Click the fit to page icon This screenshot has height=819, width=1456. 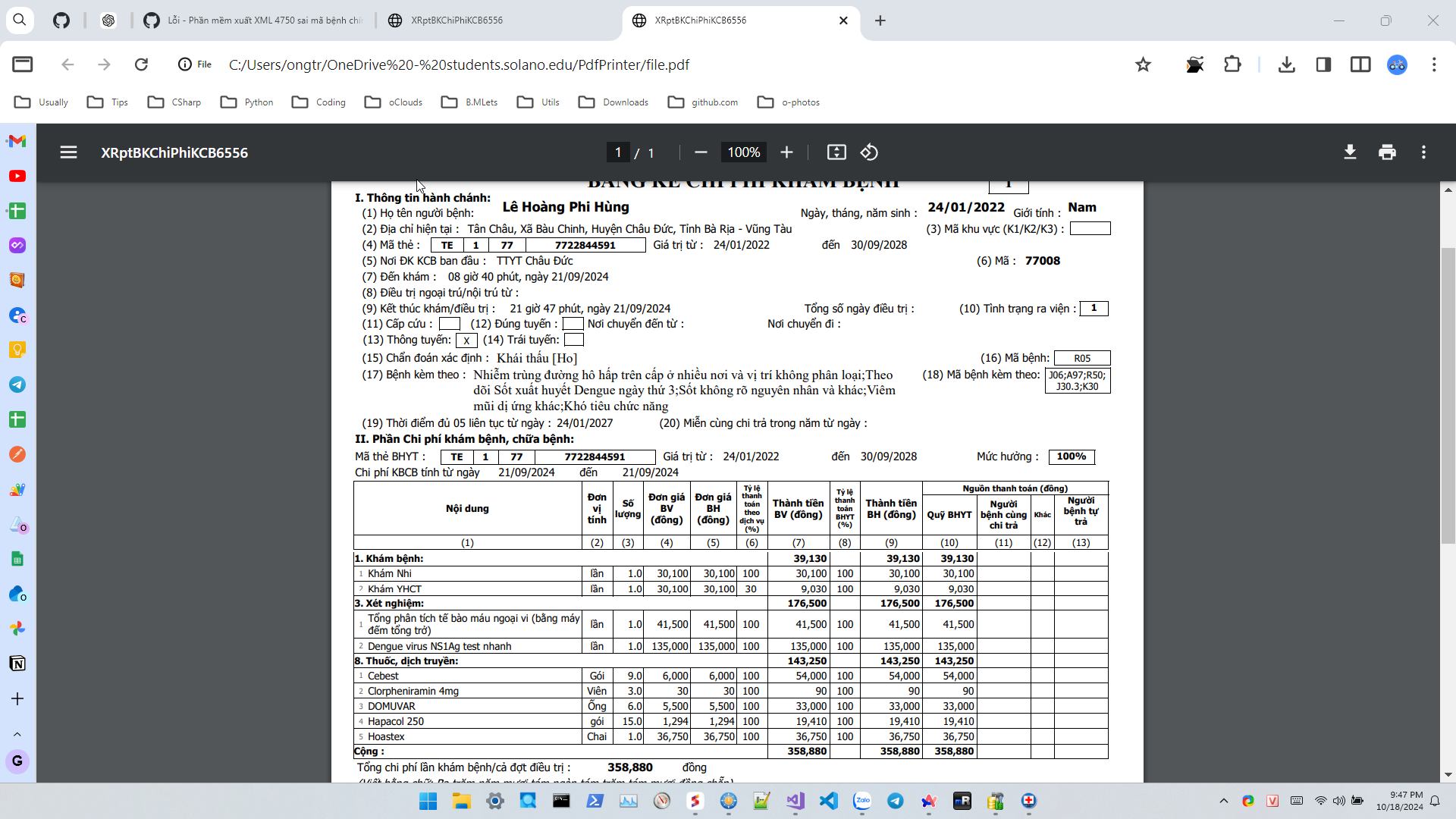pos(836,152)
